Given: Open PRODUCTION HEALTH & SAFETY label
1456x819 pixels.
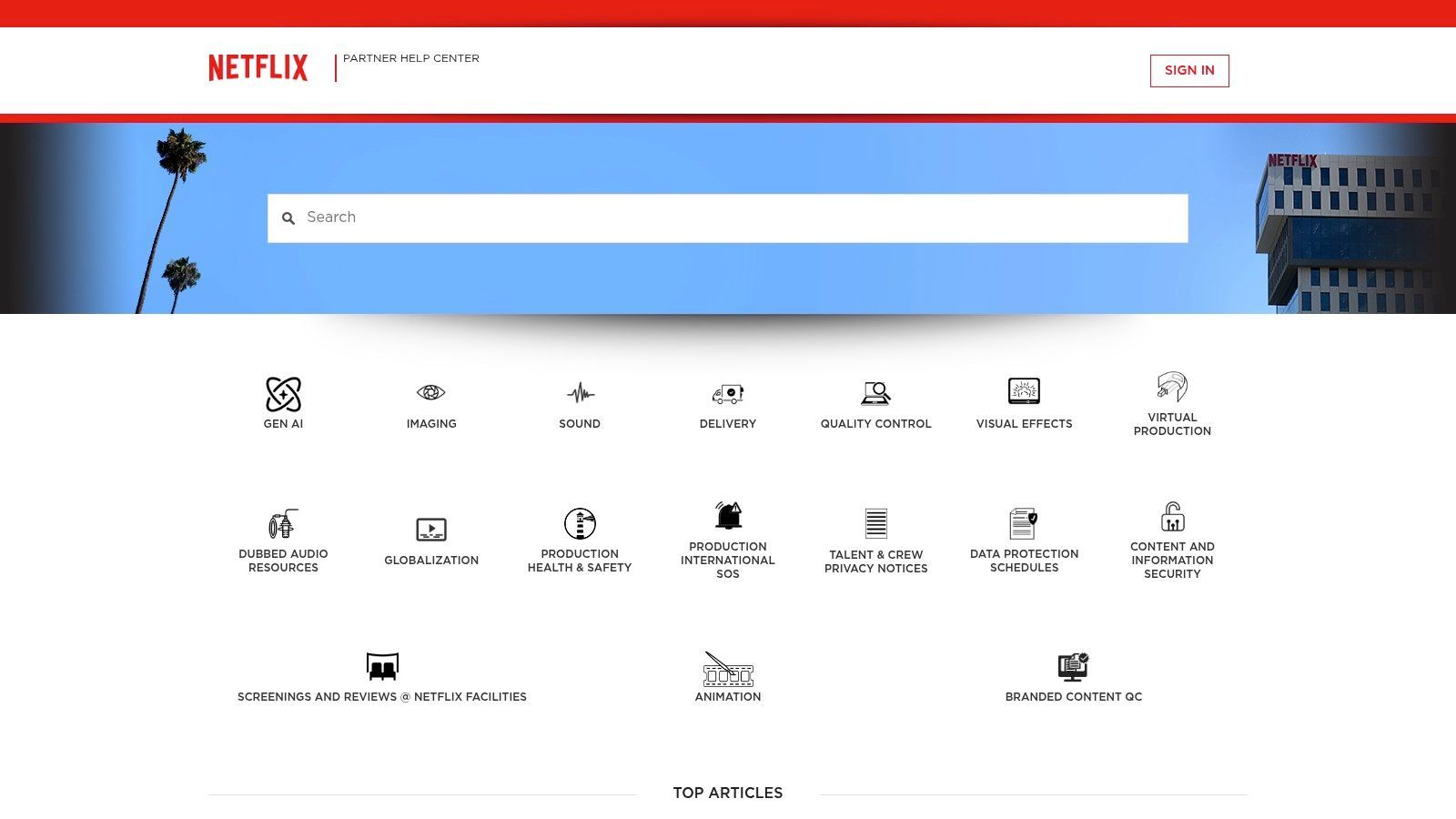Looking at the screenshot, I should (x=580, y=561).
